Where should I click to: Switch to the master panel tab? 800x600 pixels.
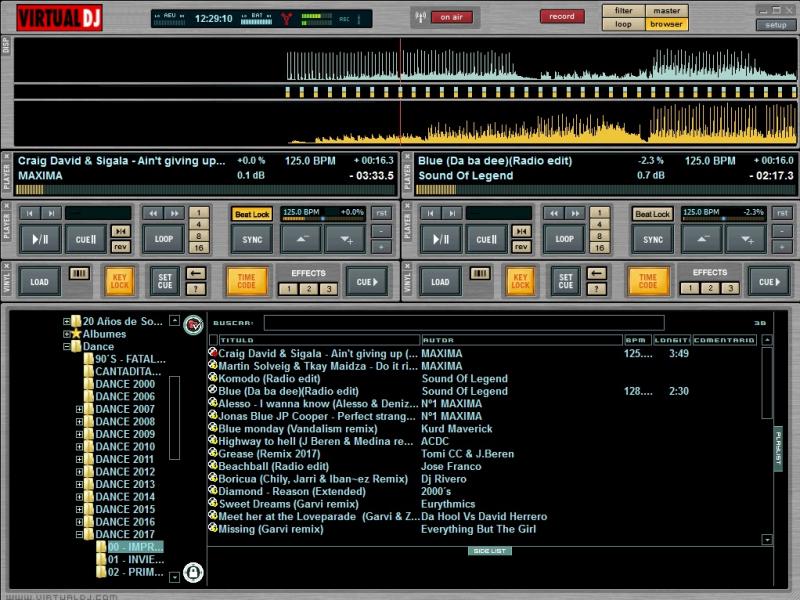pos(667,10)
